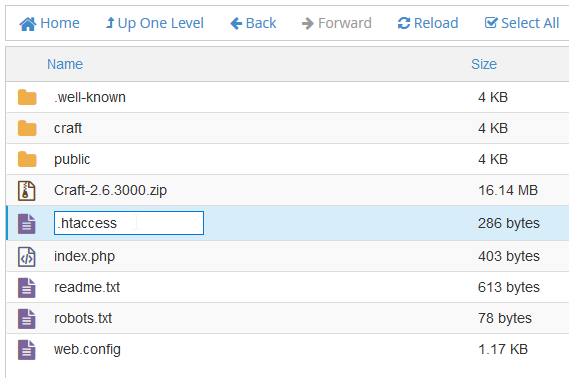
Task: Reload the file listing
Action: [428, 23]
